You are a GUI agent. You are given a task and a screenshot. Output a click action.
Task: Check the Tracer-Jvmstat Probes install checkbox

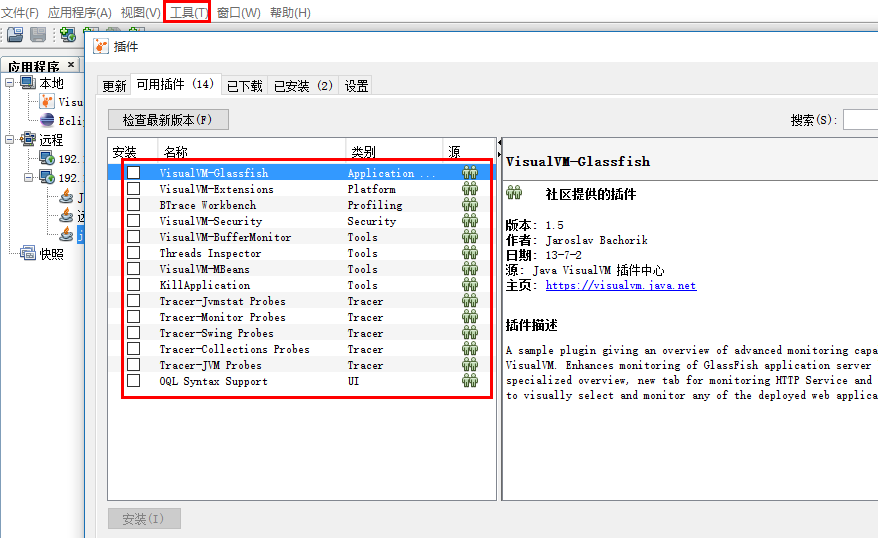point(133,301)
